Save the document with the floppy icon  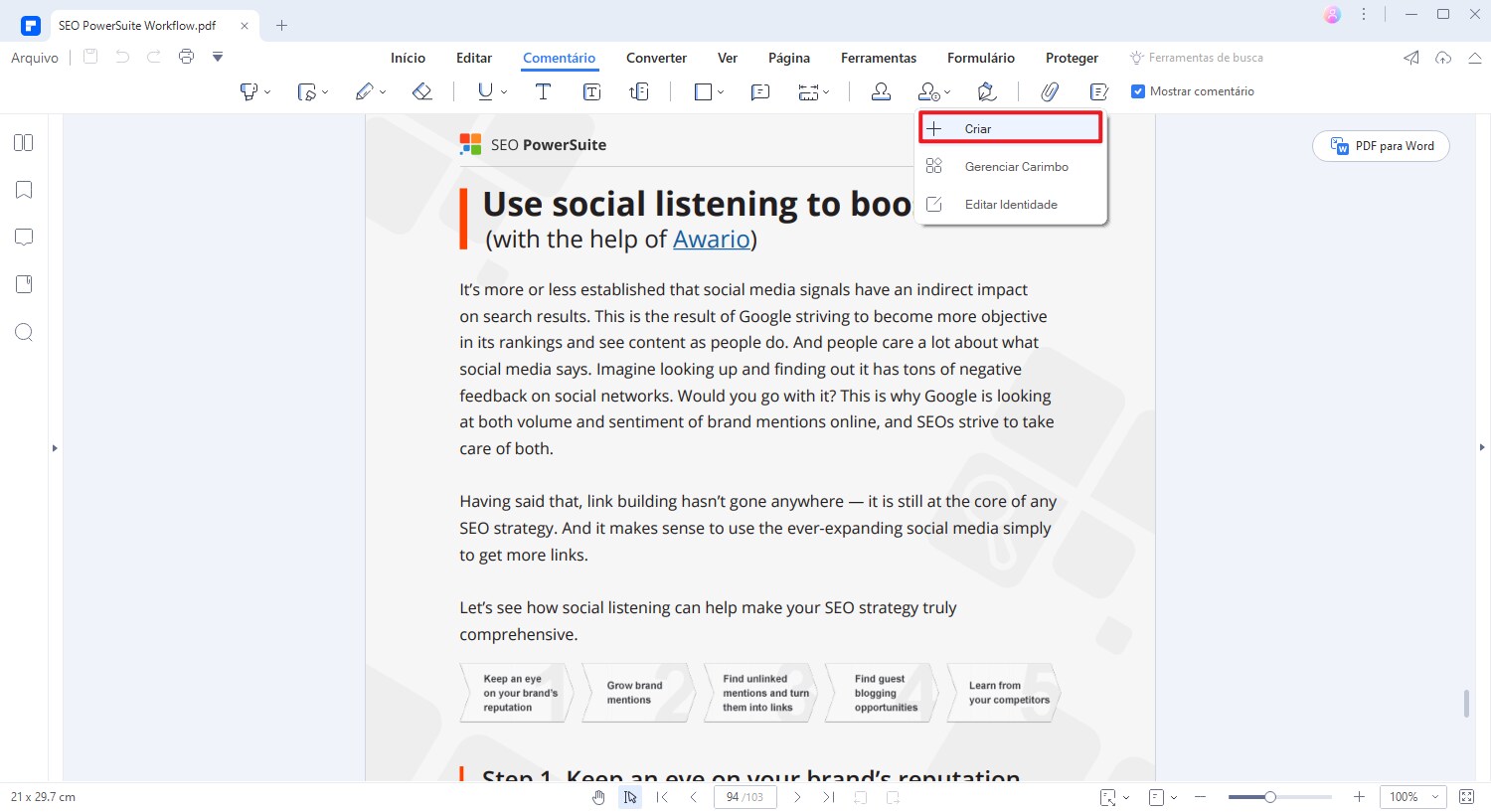click(90, 57)
